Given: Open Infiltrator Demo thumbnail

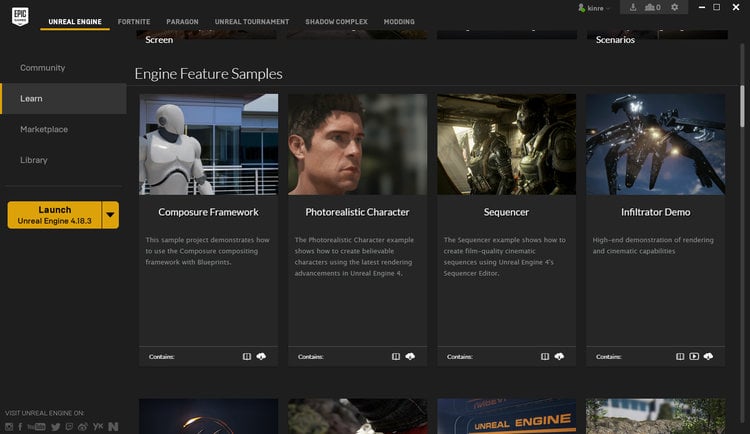Looking at the screenshot, I should coord(655,144).
